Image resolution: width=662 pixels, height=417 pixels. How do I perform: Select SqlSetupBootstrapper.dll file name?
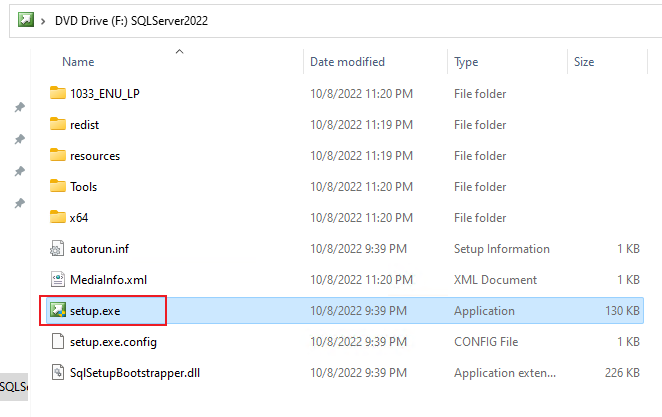[135, 373]
